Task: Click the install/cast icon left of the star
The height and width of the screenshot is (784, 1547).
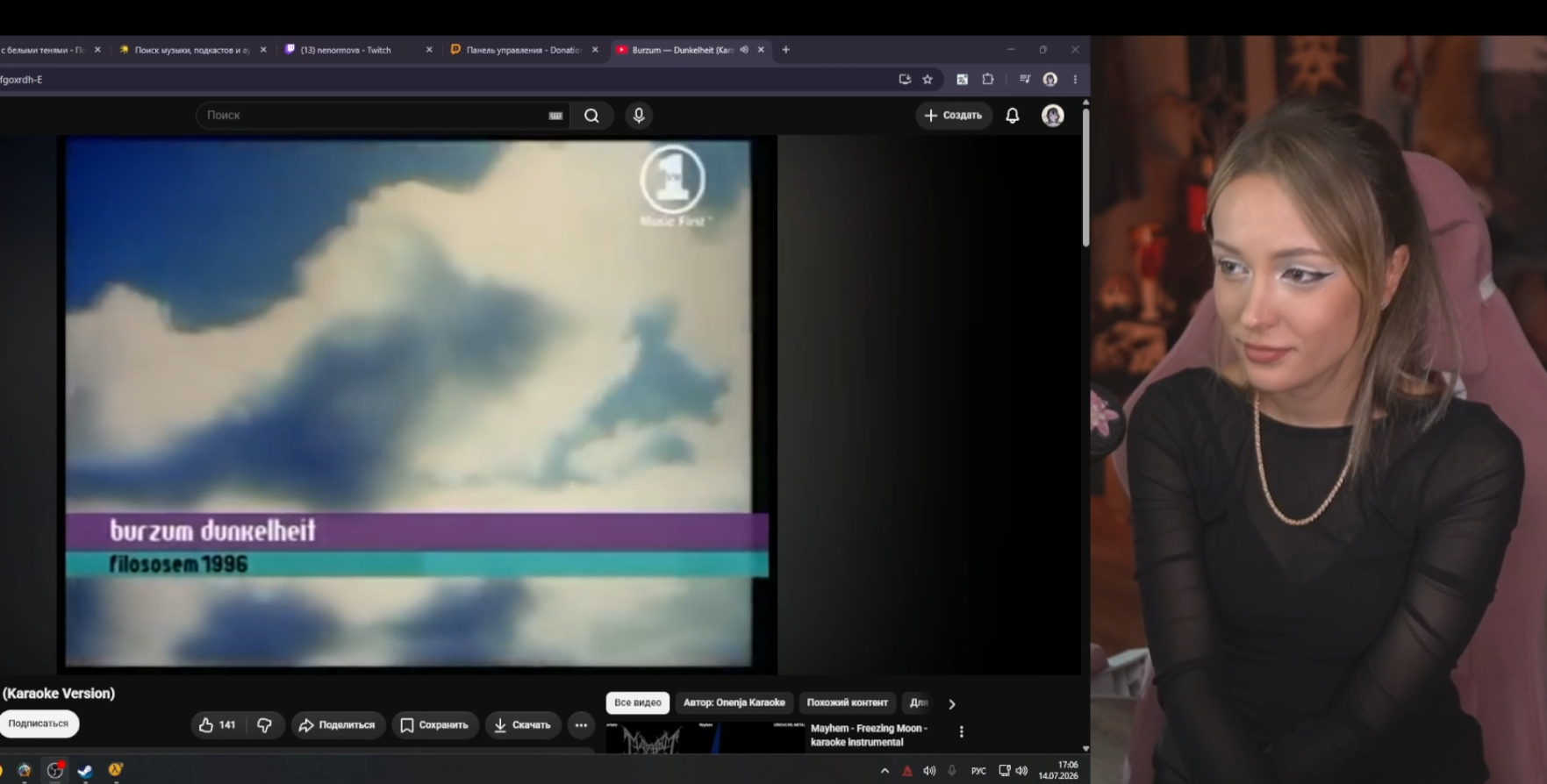Action: (x=905, y=80)
